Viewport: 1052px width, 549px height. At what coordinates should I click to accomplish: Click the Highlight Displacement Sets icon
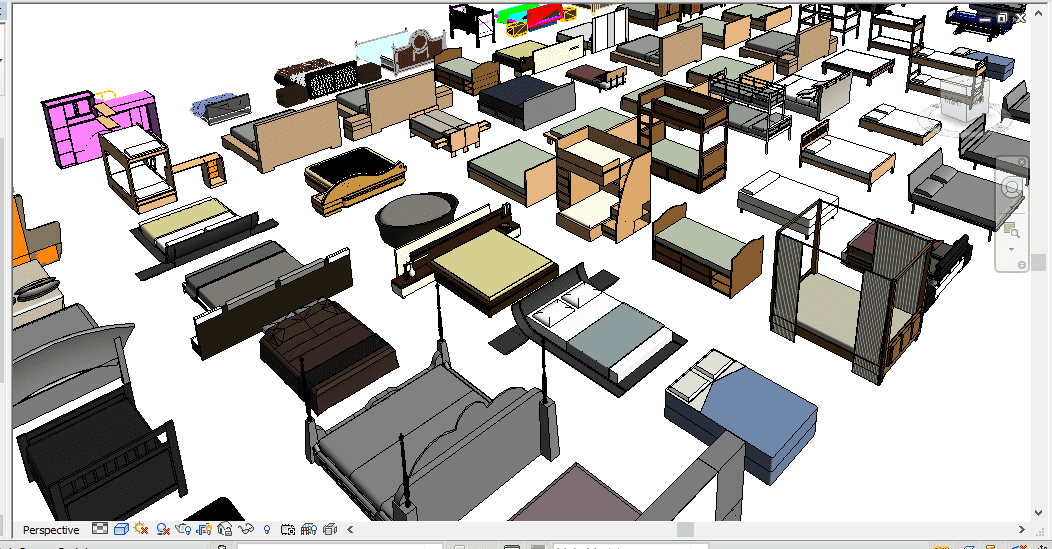point(330,529)
